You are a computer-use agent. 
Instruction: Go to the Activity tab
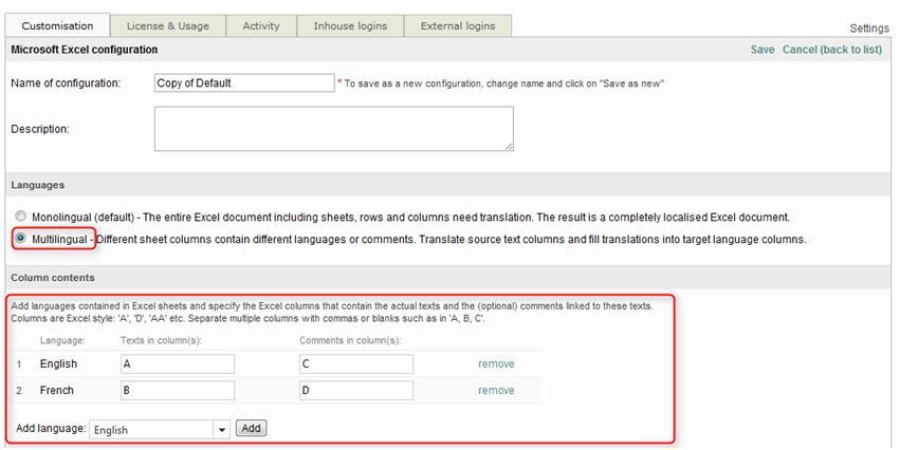pyautogui.click(x=261, y=26)
